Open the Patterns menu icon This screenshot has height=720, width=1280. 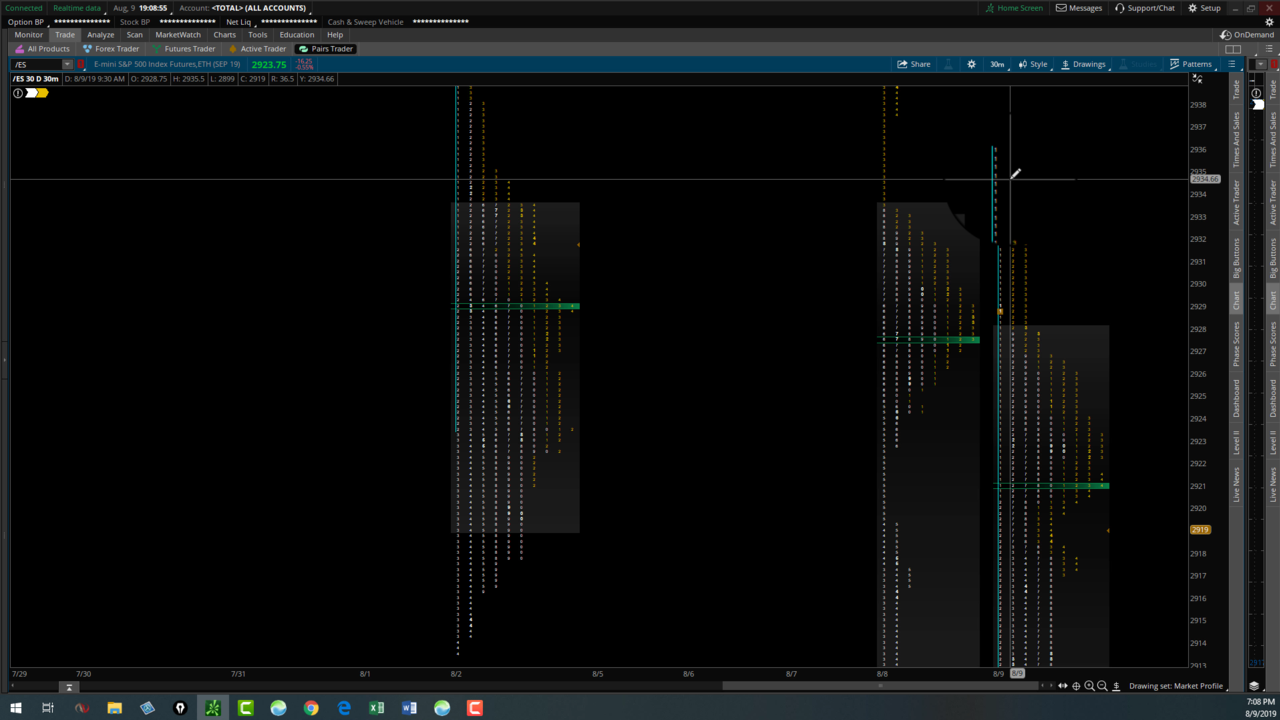tap(1175, 64)
